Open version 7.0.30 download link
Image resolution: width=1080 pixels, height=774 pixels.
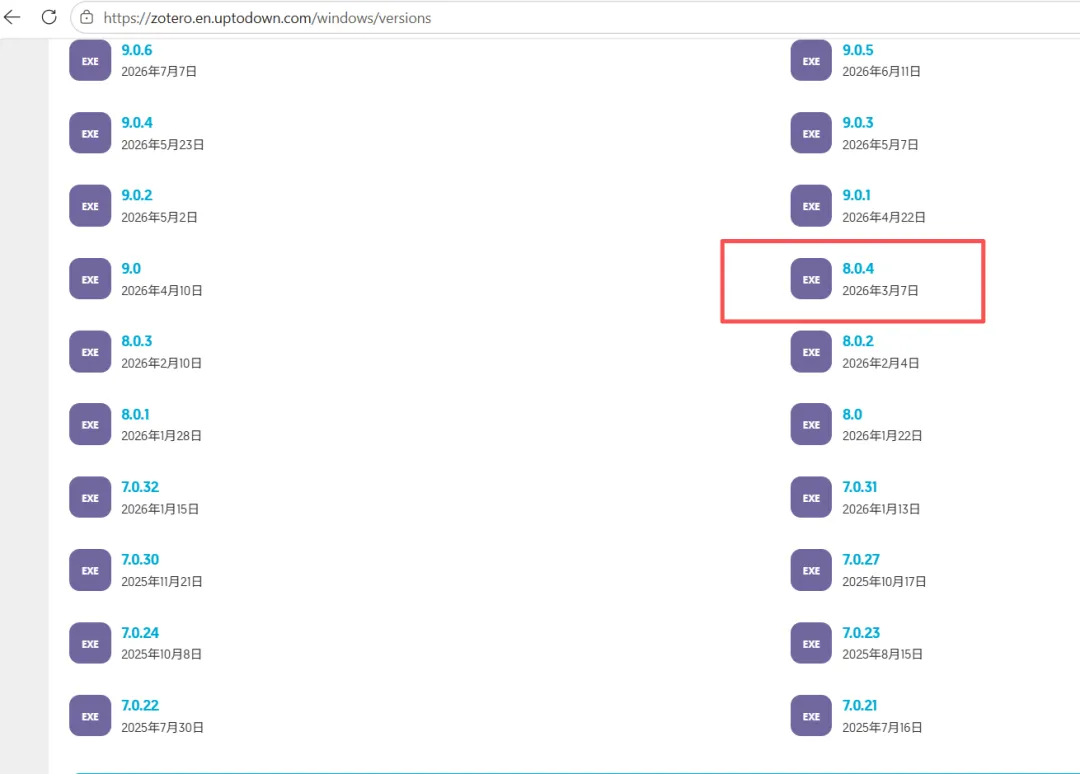(x=140, y=559)
